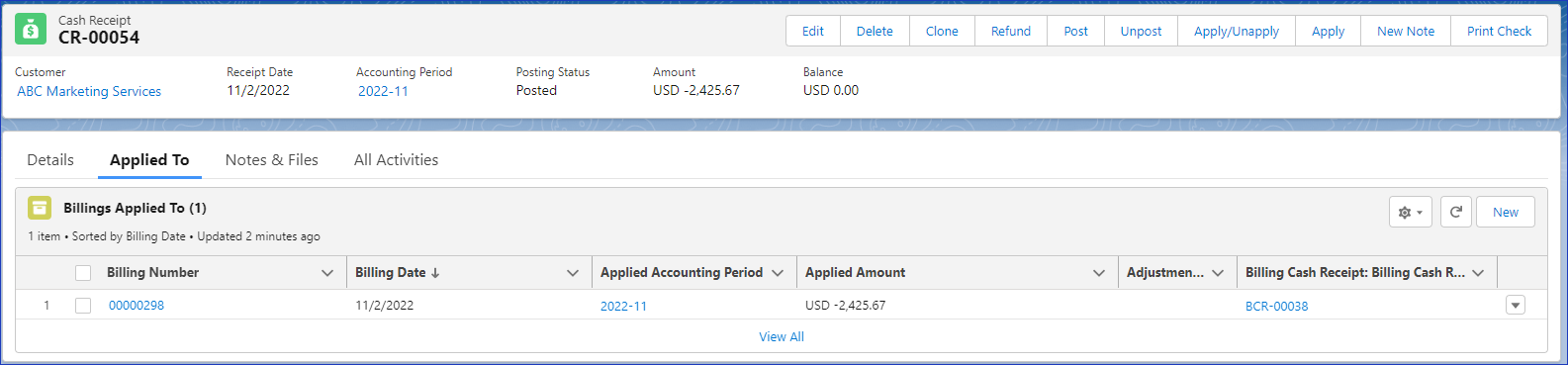Click Print Check button
Image resolution: width=1568 pixels, height=365 pixels.
pyautogui.click(x=1499, y=31)
